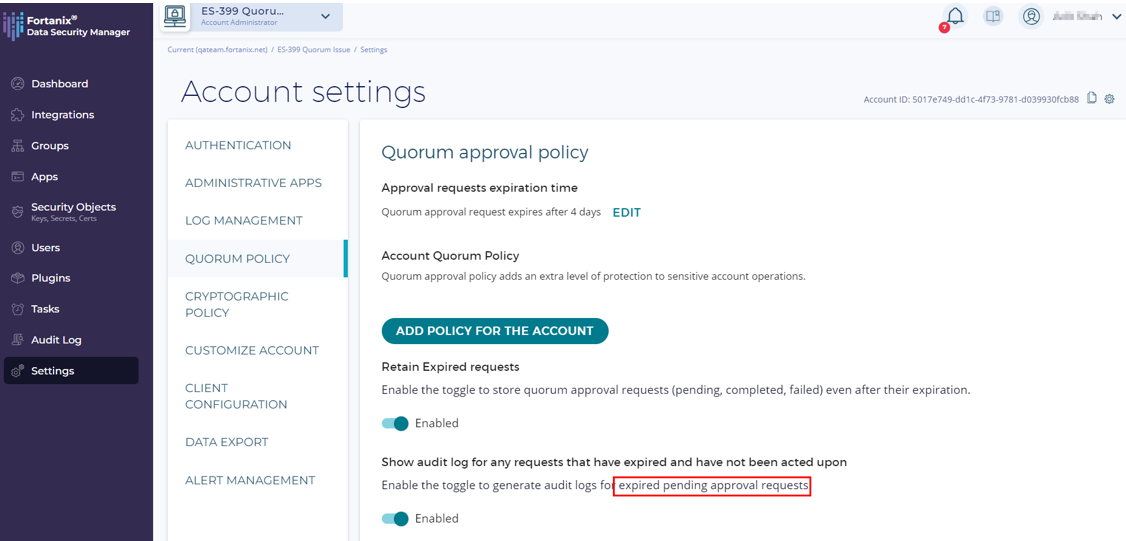Open the Authentication settings tab

click(x=238, y=145)
